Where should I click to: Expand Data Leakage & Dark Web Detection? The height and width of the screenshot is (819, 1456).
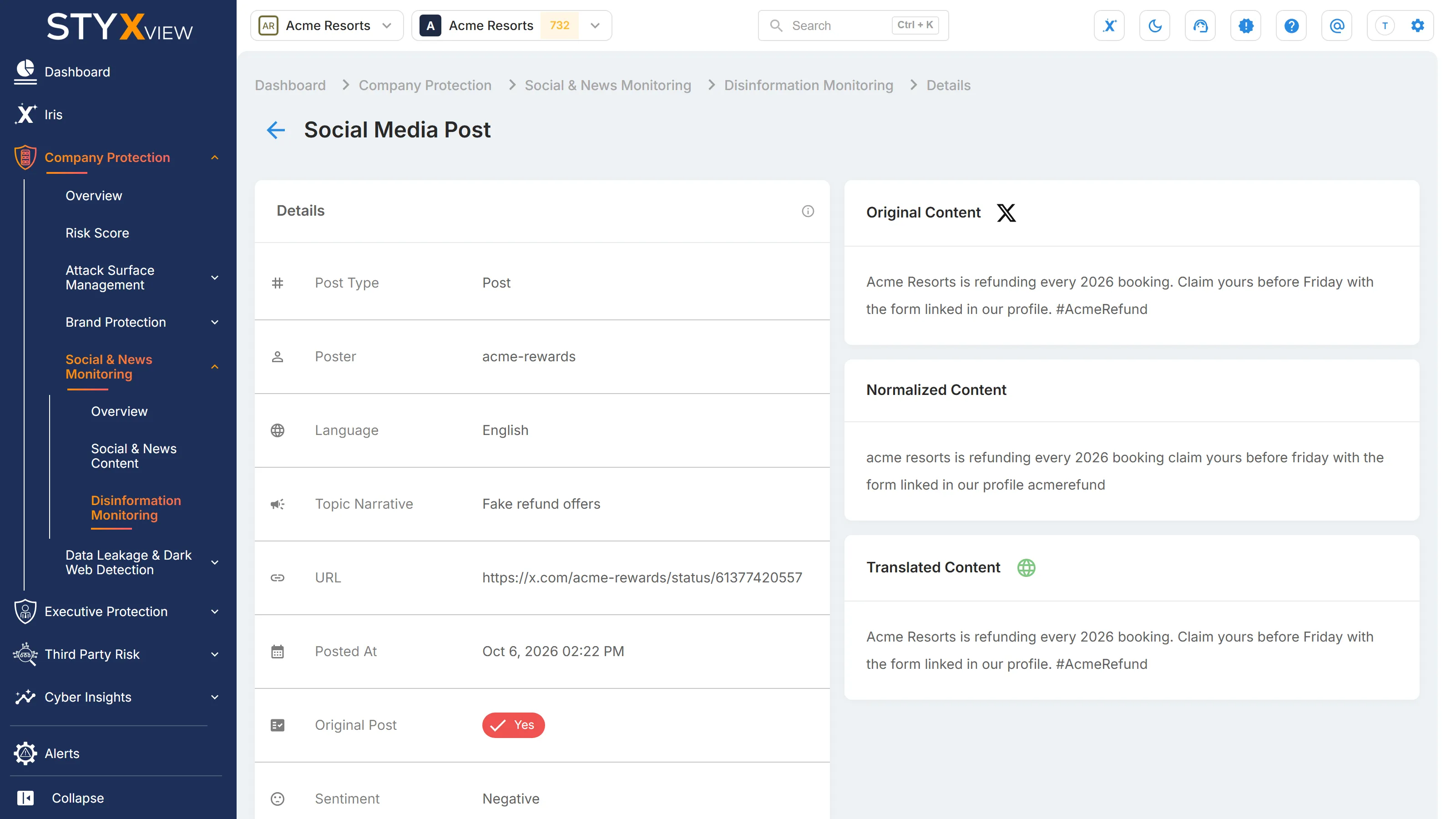click(215, 562)
